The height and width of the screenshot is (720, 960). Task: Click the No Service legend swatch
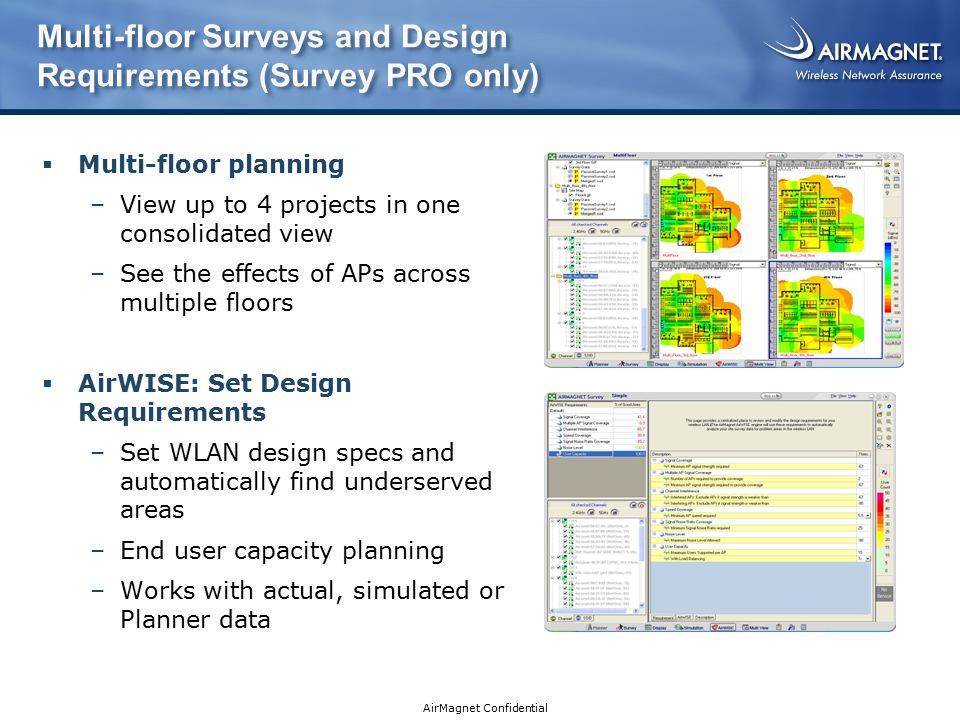884,593
